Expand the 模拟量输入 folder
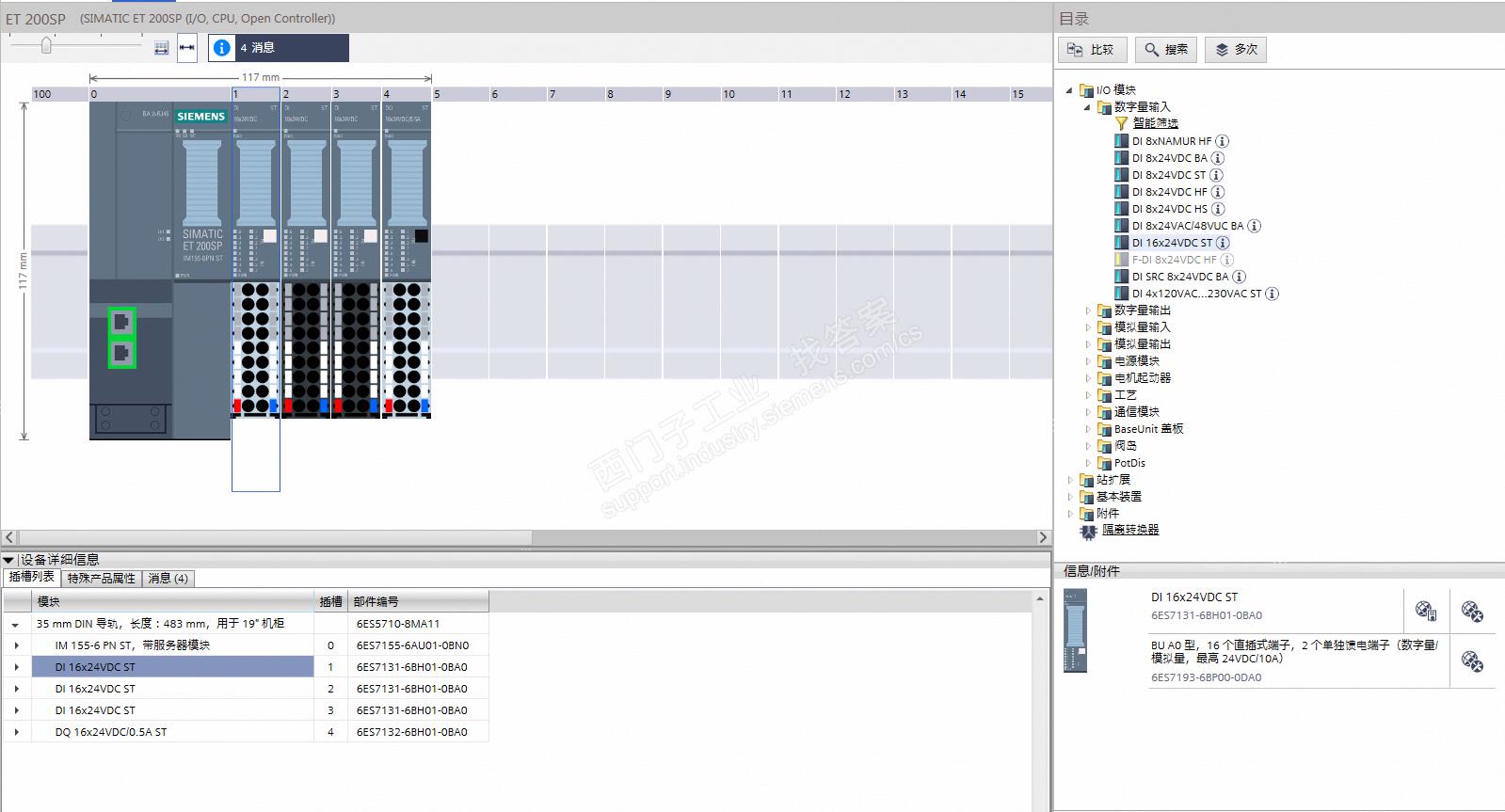Screen dimensions: 1505x812 [1087, 327]
